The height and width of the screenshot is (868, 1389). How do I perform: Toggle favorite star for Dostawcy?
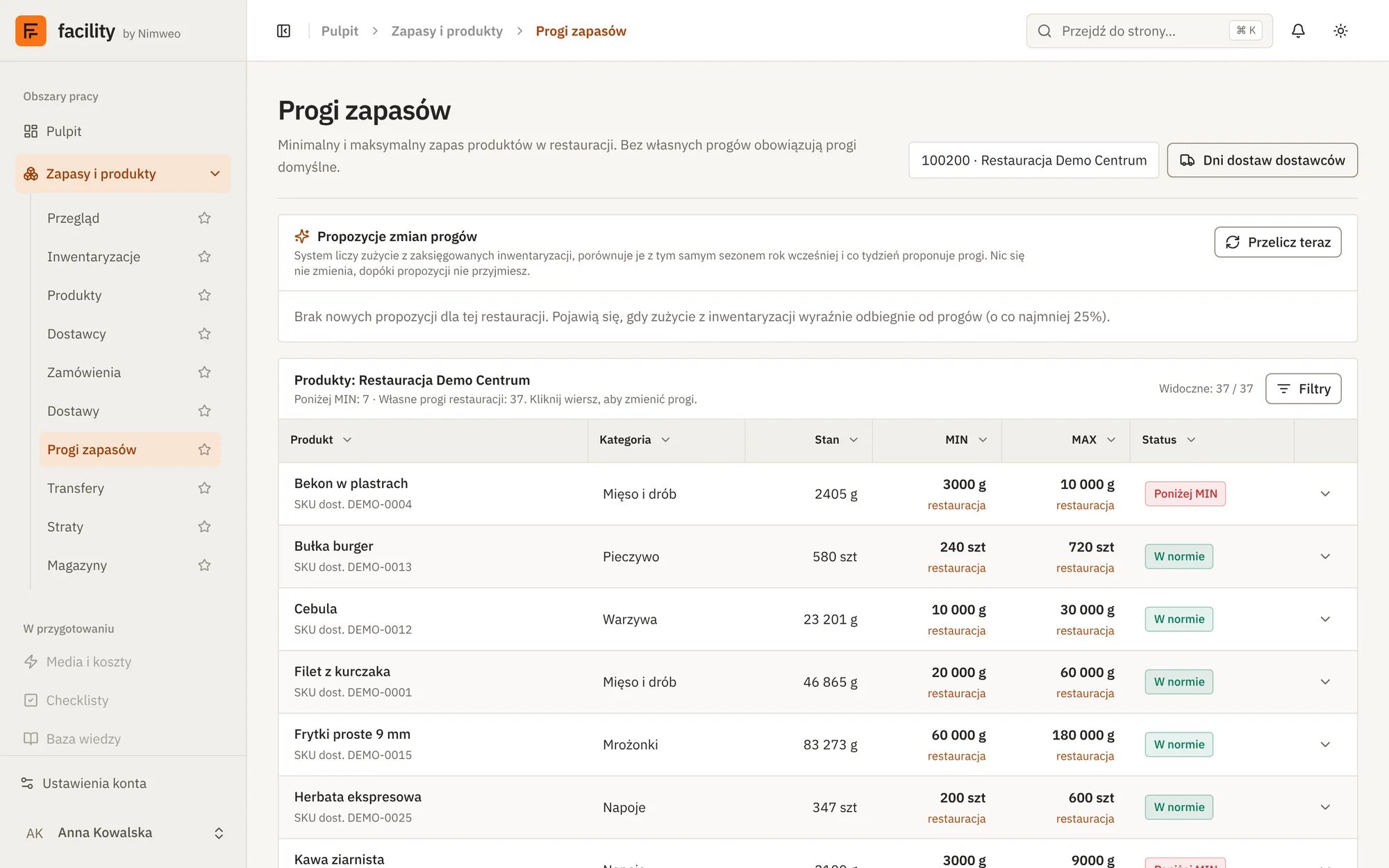point(204,334)
